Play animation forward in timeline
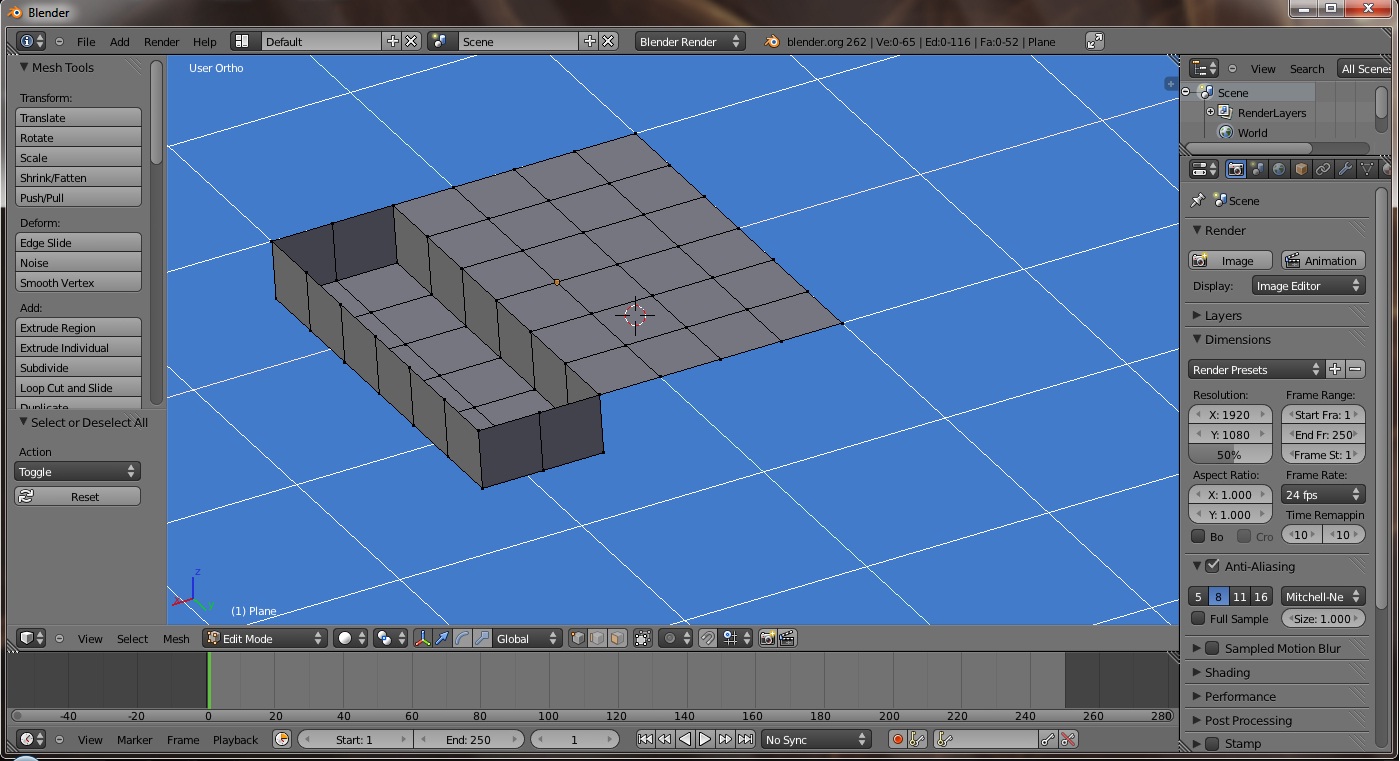The height and width of the screenshot is (761, 1400). click(x=705, y=739)
